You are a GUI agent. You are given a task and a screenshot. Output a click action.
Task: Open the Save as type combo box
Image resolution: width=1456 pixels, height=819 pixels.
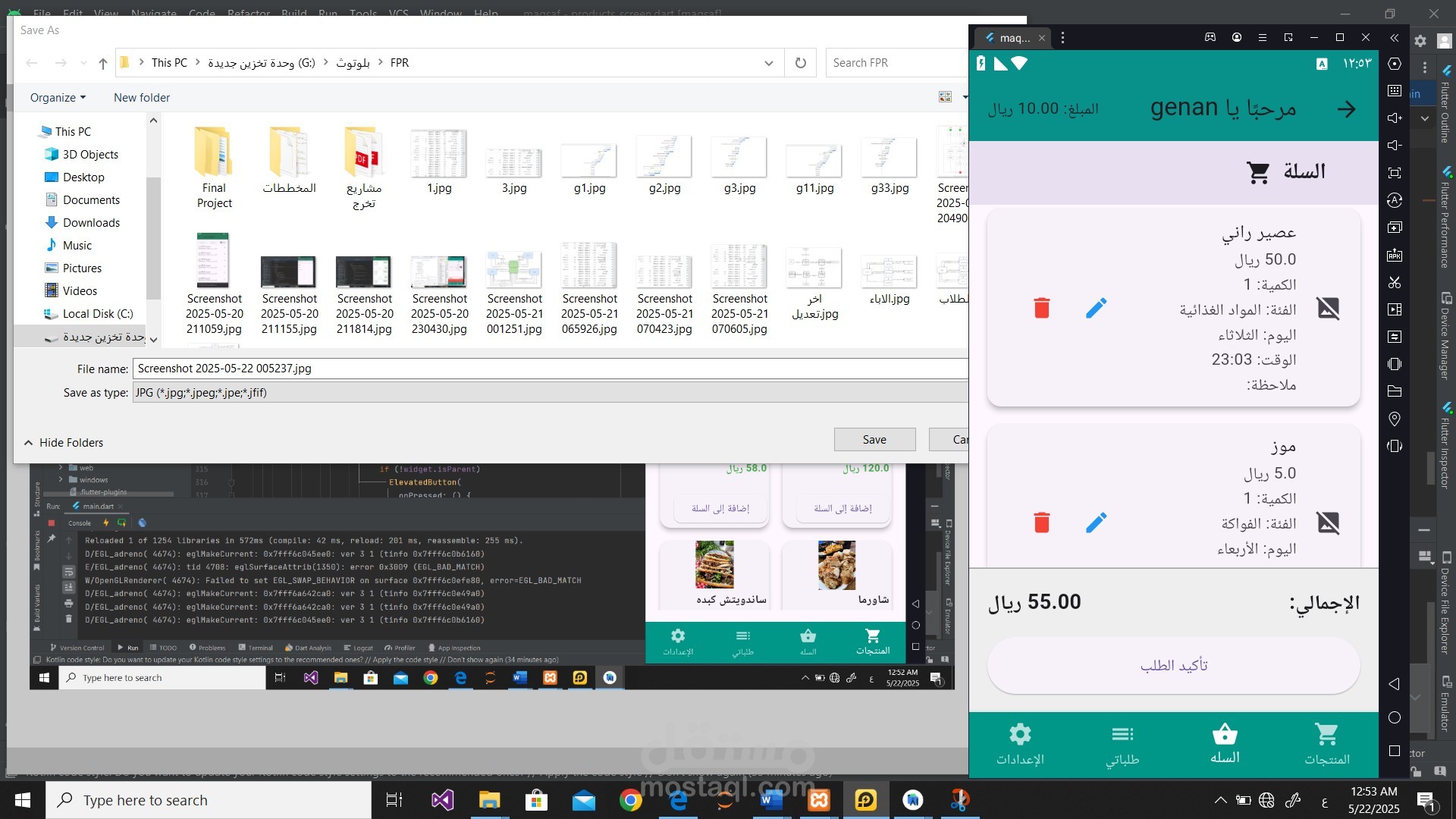(551, 393)
